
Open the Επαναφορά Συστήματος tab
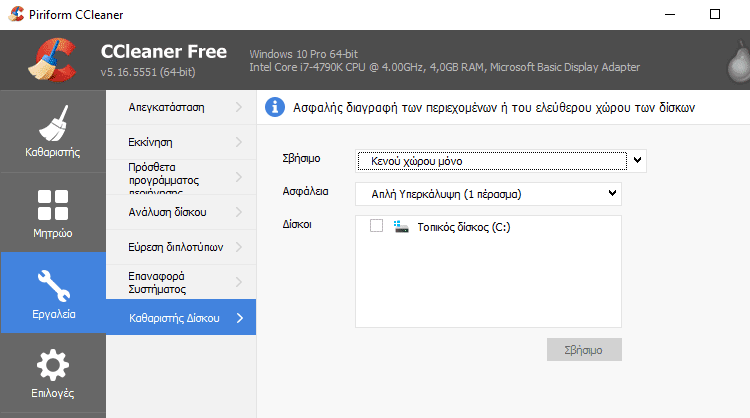(x=181, y=282)
